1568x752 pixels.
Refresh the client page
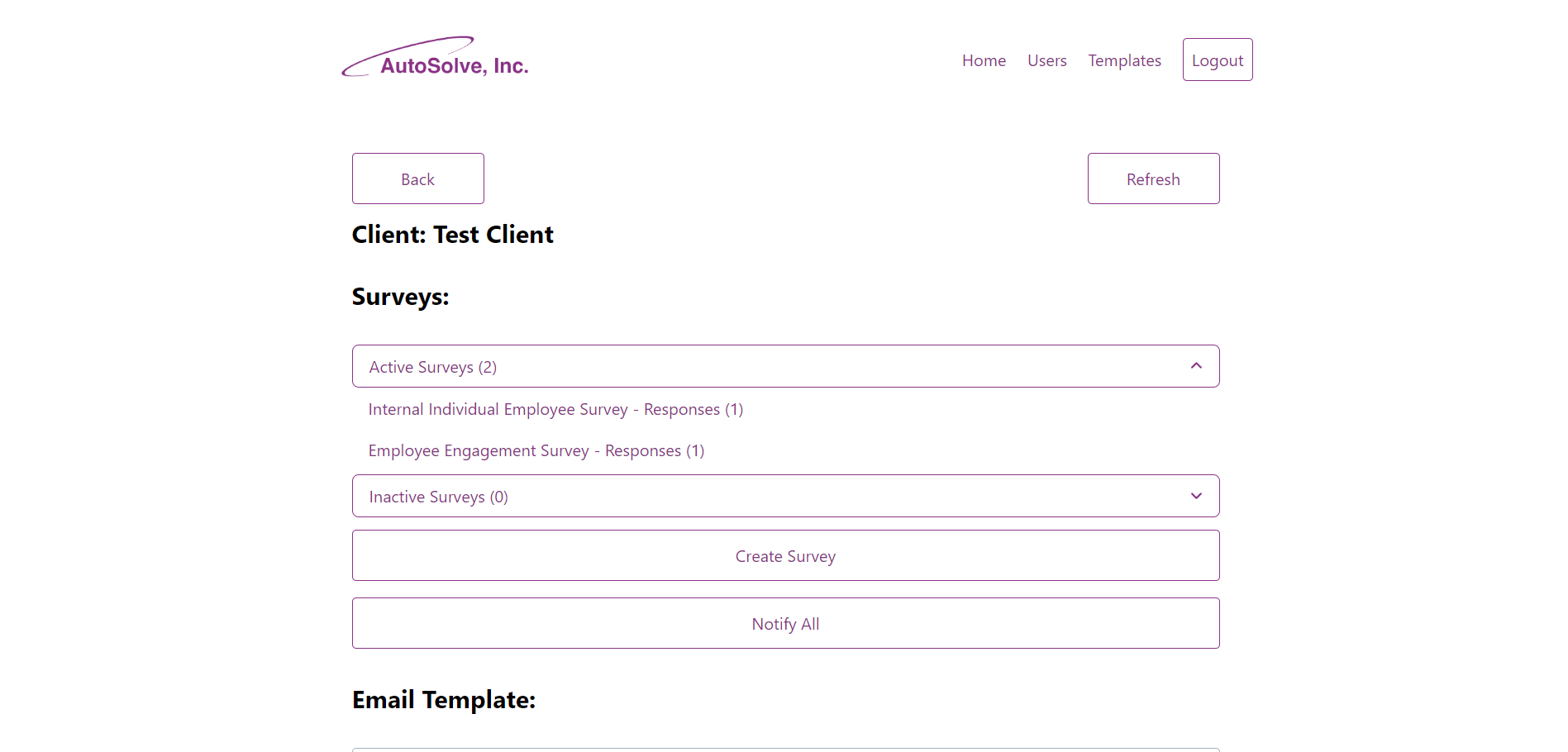coord(1153,178)
